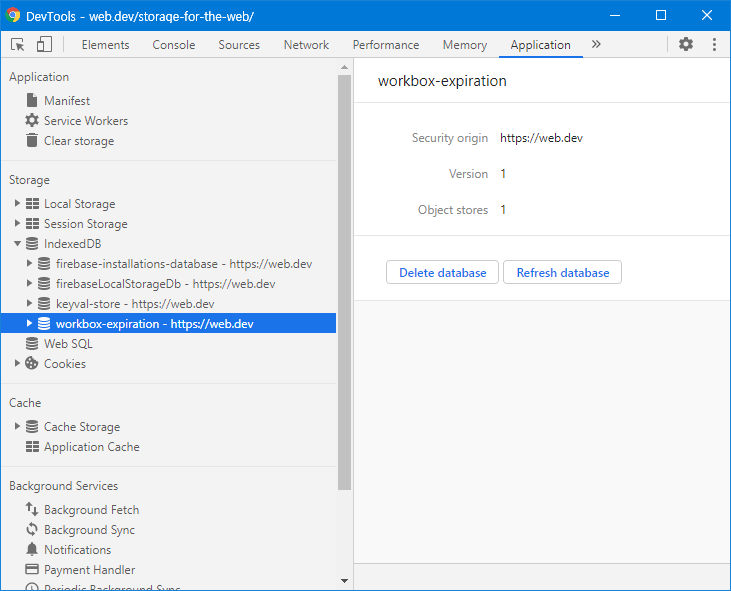Open the Sources tab
Viewport: 731px width, 591px height.
[x=239, y=45]
